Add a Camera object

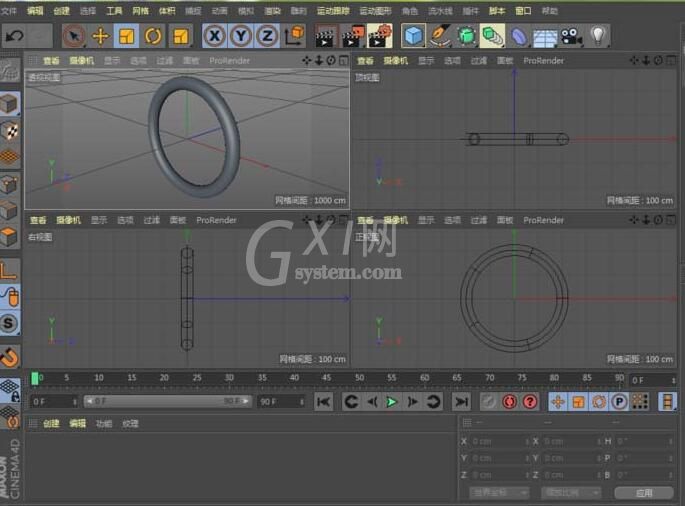[x=571, y=35]
